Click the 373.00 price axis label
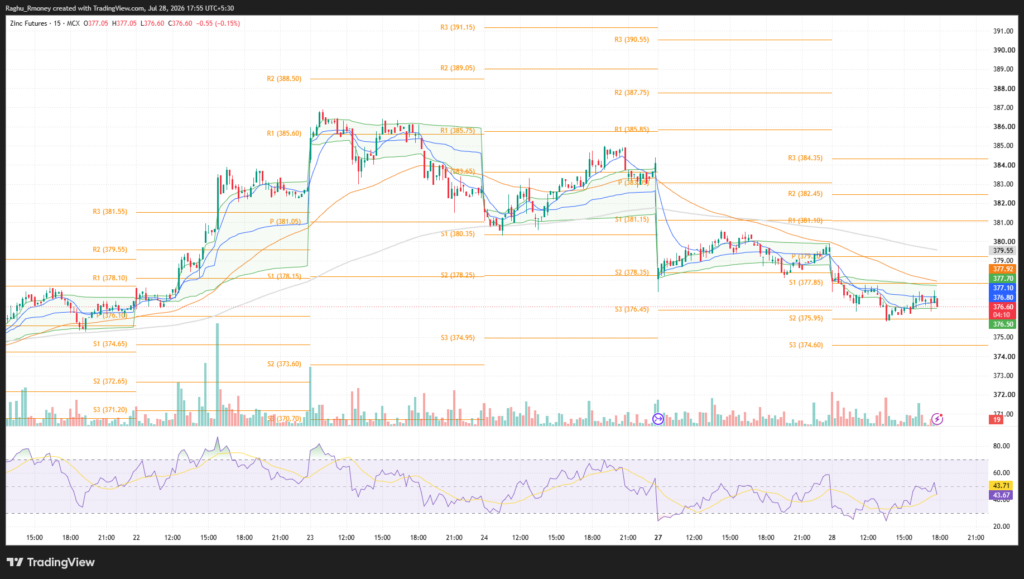This screenshot has width=1024, height=579. pos(1004,375)
